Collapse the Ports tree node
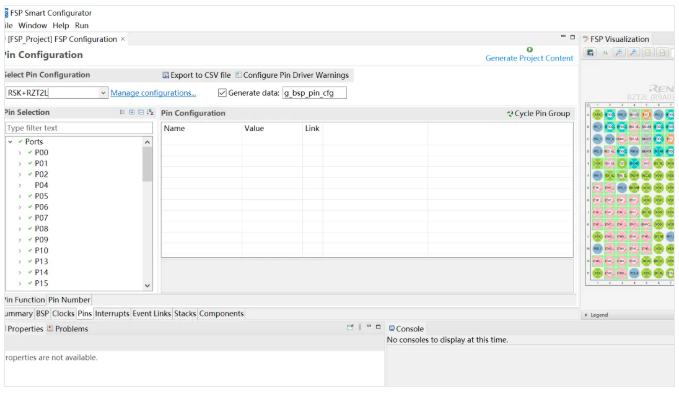679x393 pixels. coord(10,142)
